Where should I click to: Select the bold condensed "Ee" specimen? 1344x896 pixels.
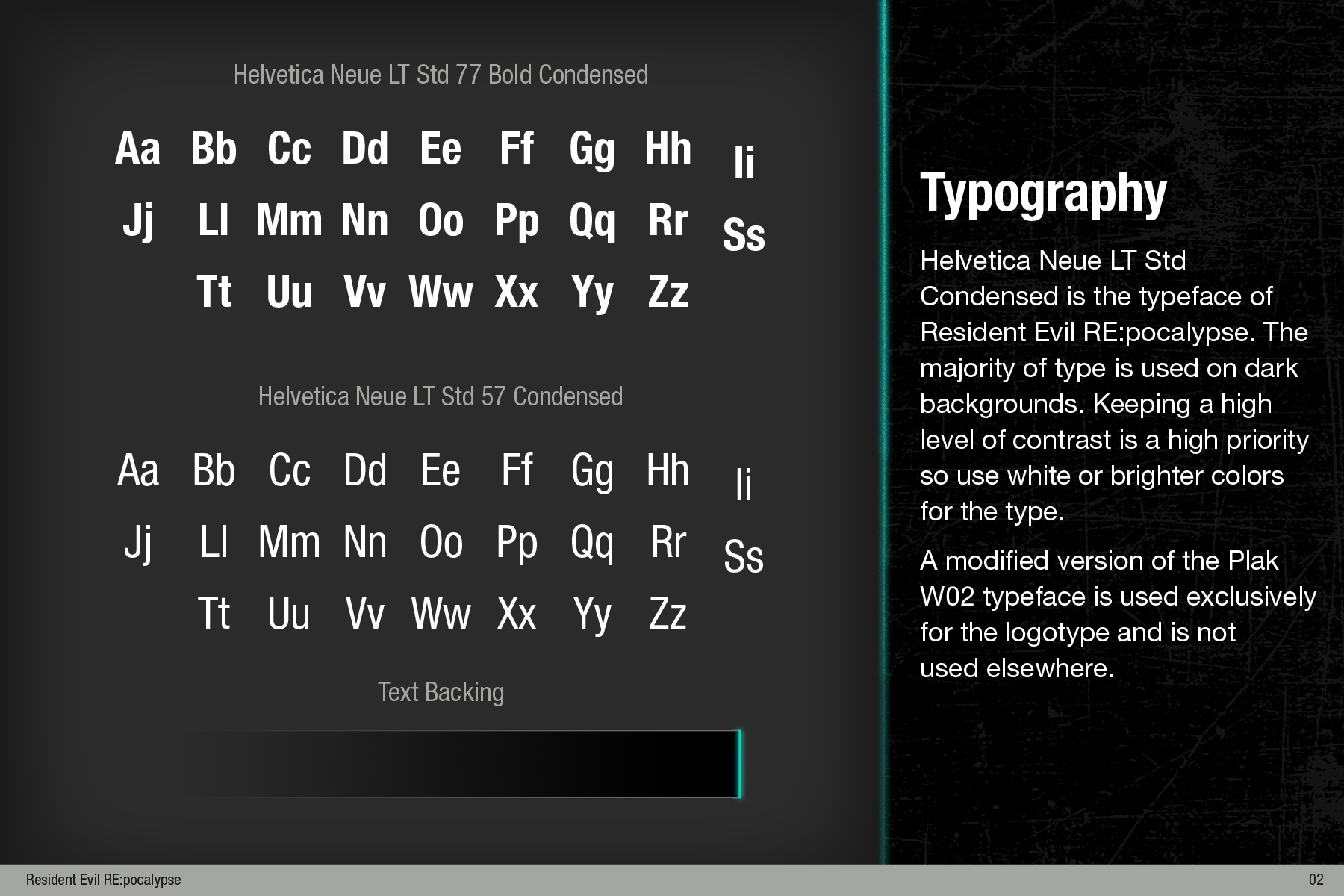pos(441,148)
